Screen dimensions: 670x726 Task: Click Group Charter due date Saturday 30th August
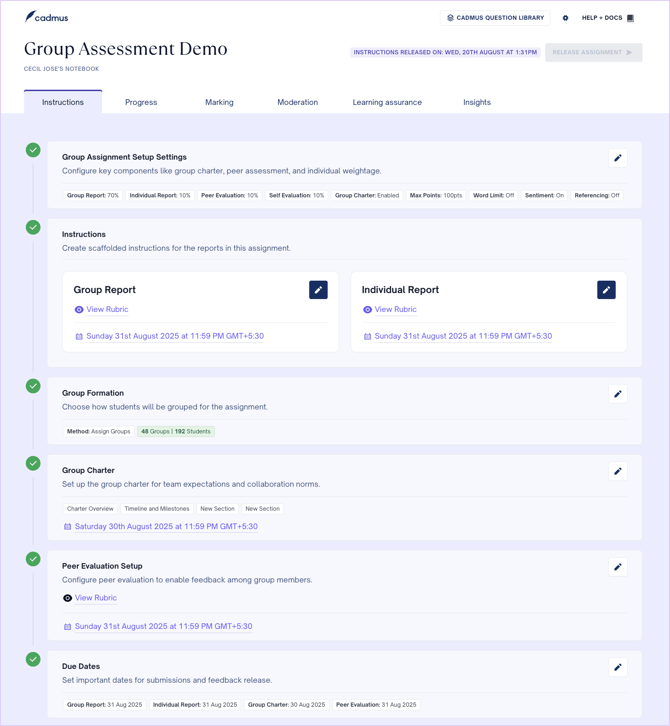pyautogui.click(x=166, y=527)
